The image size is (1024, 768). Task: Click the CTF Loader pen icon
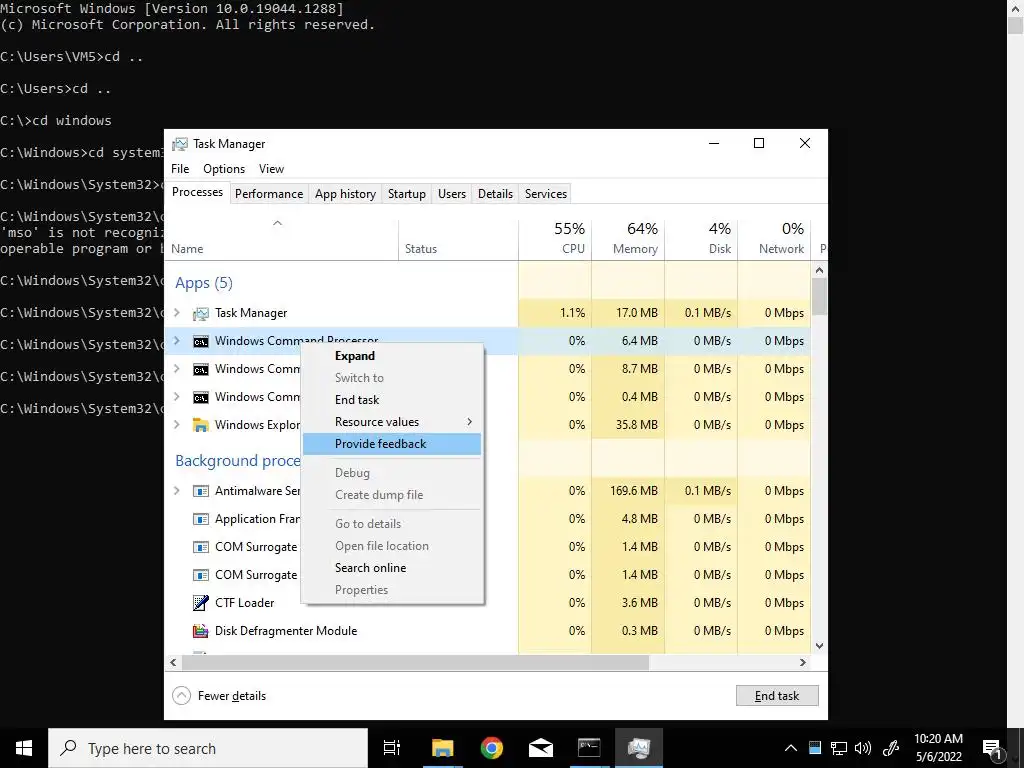click(x=200, y=603)
